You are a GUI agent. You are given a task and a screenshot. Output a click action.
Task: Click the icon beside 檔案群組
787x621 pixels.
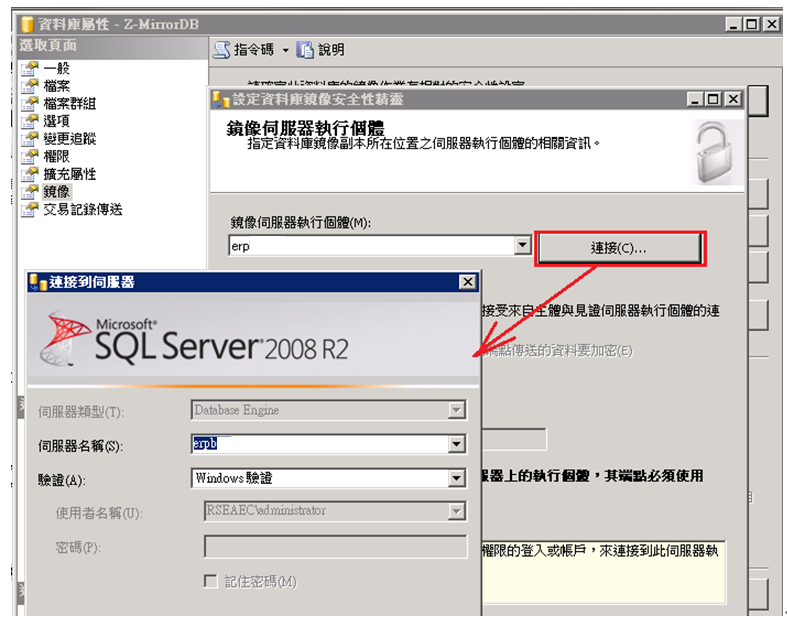click(x=30, y=103)
